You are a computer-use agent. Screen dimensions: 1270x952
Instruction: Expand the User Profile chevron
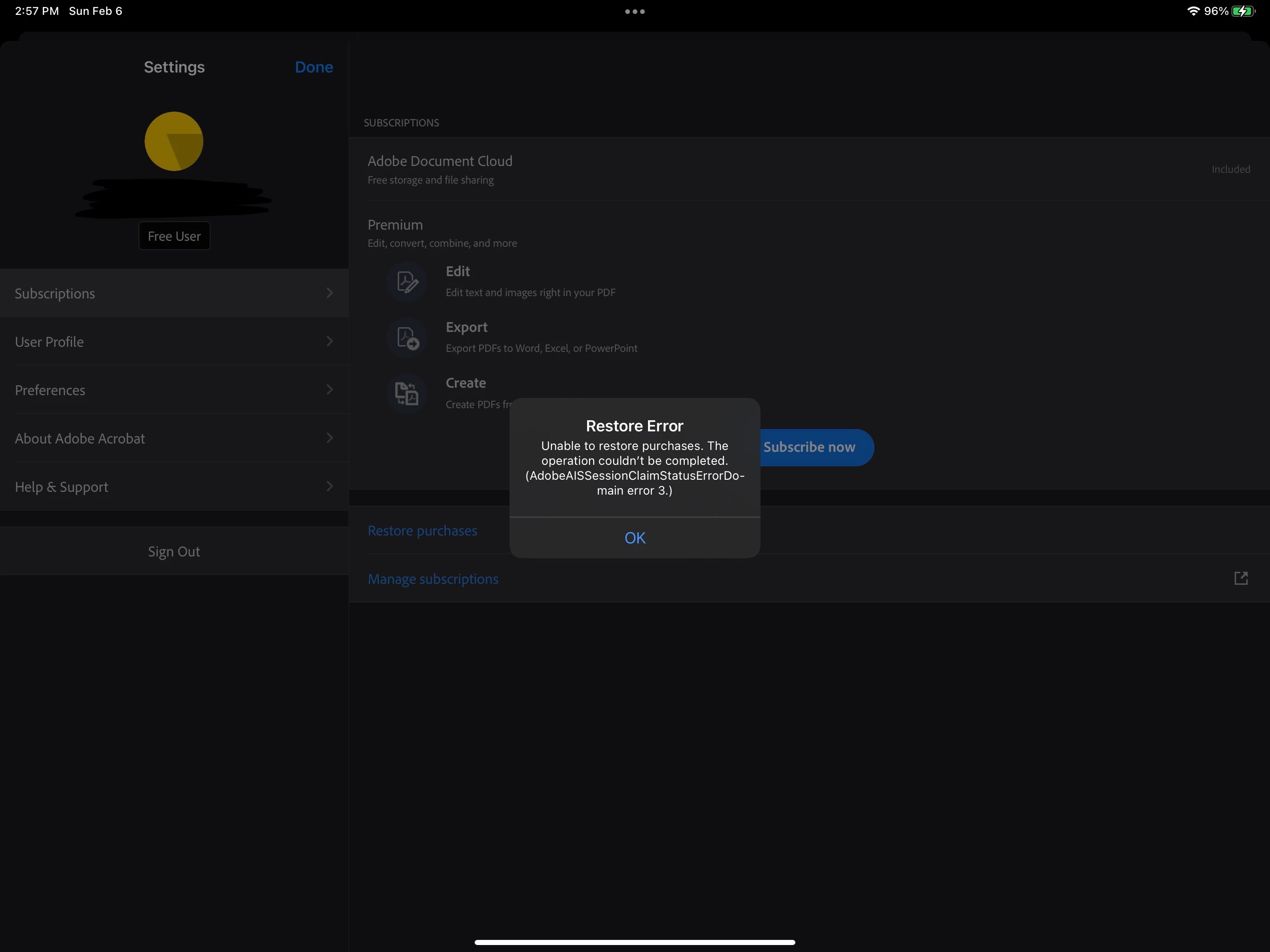[x=330, y=342]
